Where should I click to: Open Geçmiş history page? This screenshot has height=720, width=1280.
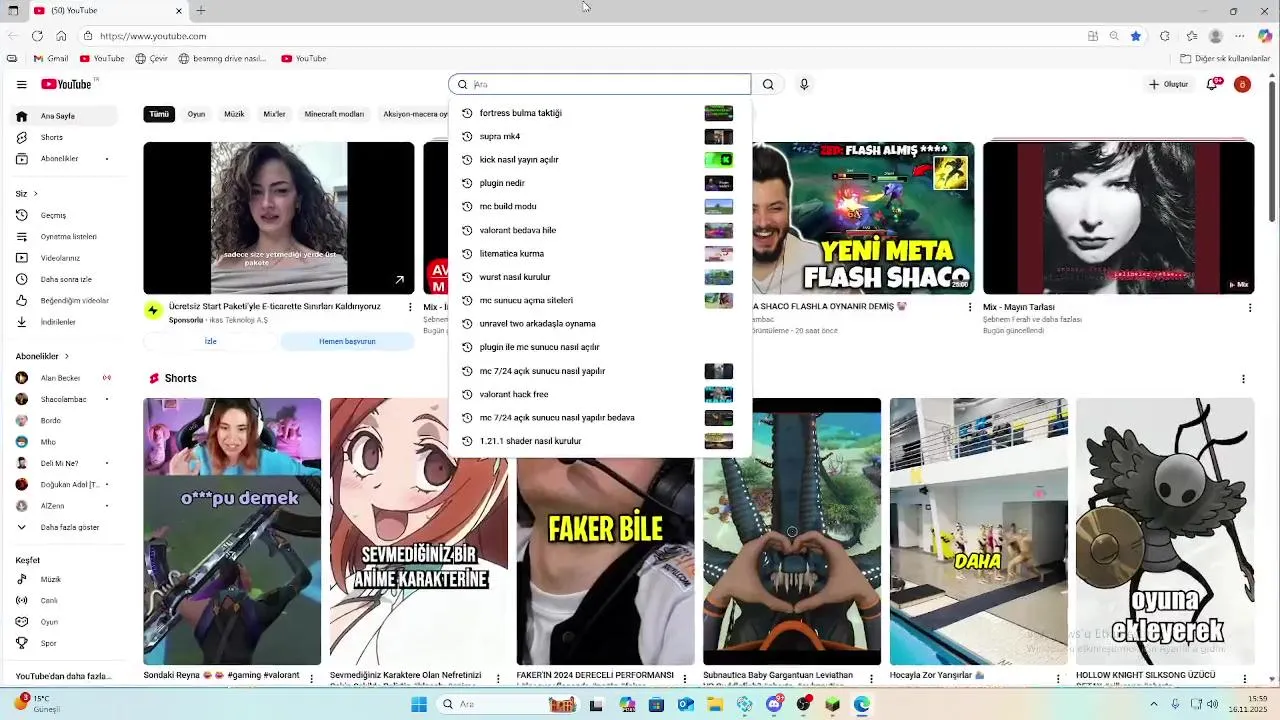[65, 215]
